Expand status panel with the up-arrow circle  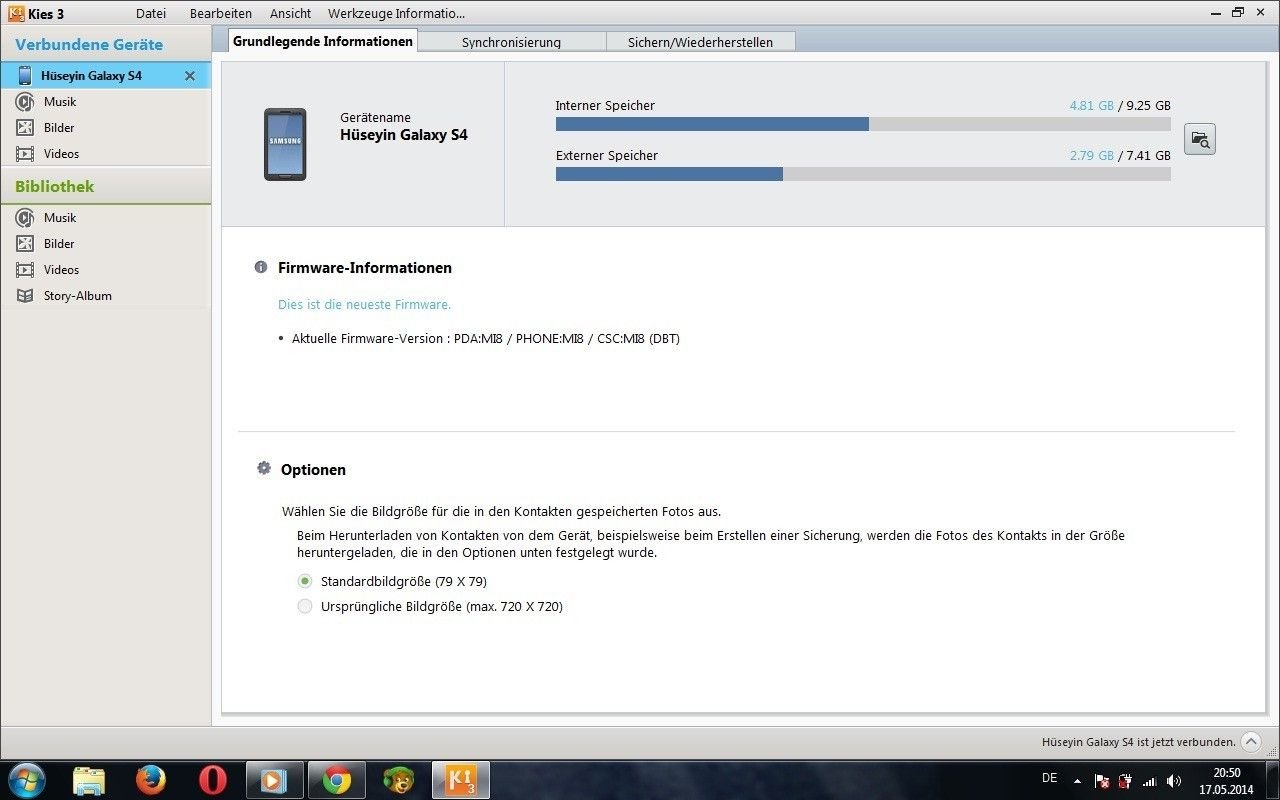1251,742
